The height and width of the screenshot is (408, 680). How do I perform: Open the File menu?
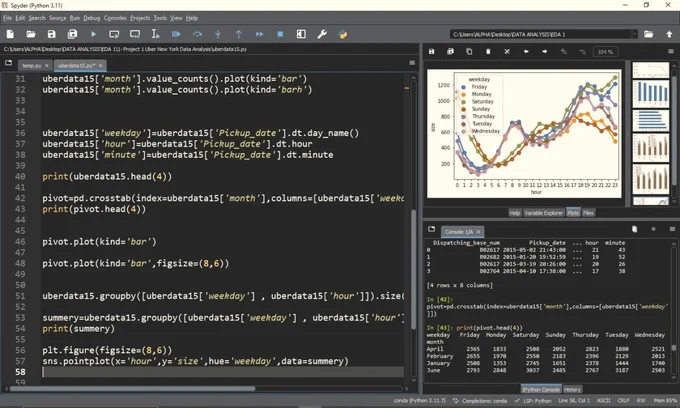coord(7,18)
